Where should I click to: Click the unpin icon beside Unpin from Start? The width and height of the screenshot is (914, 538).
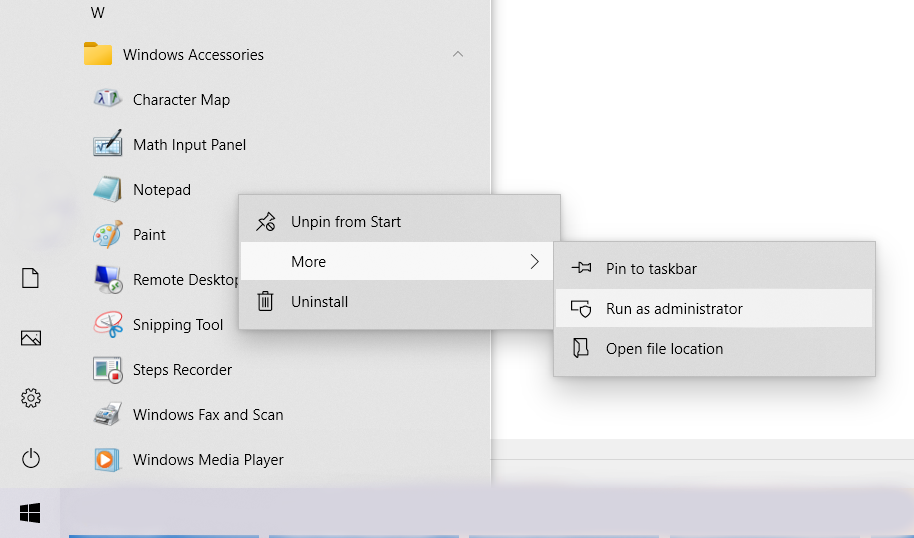pos(266,221)
